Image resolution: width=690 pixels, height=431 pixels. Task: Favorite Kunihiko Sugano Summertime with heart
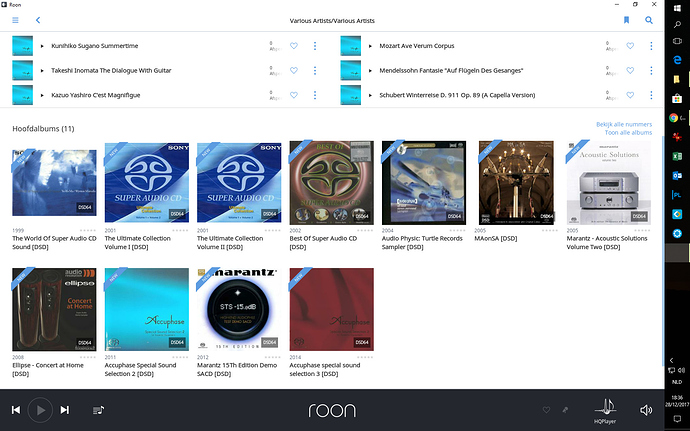[294, 46]
